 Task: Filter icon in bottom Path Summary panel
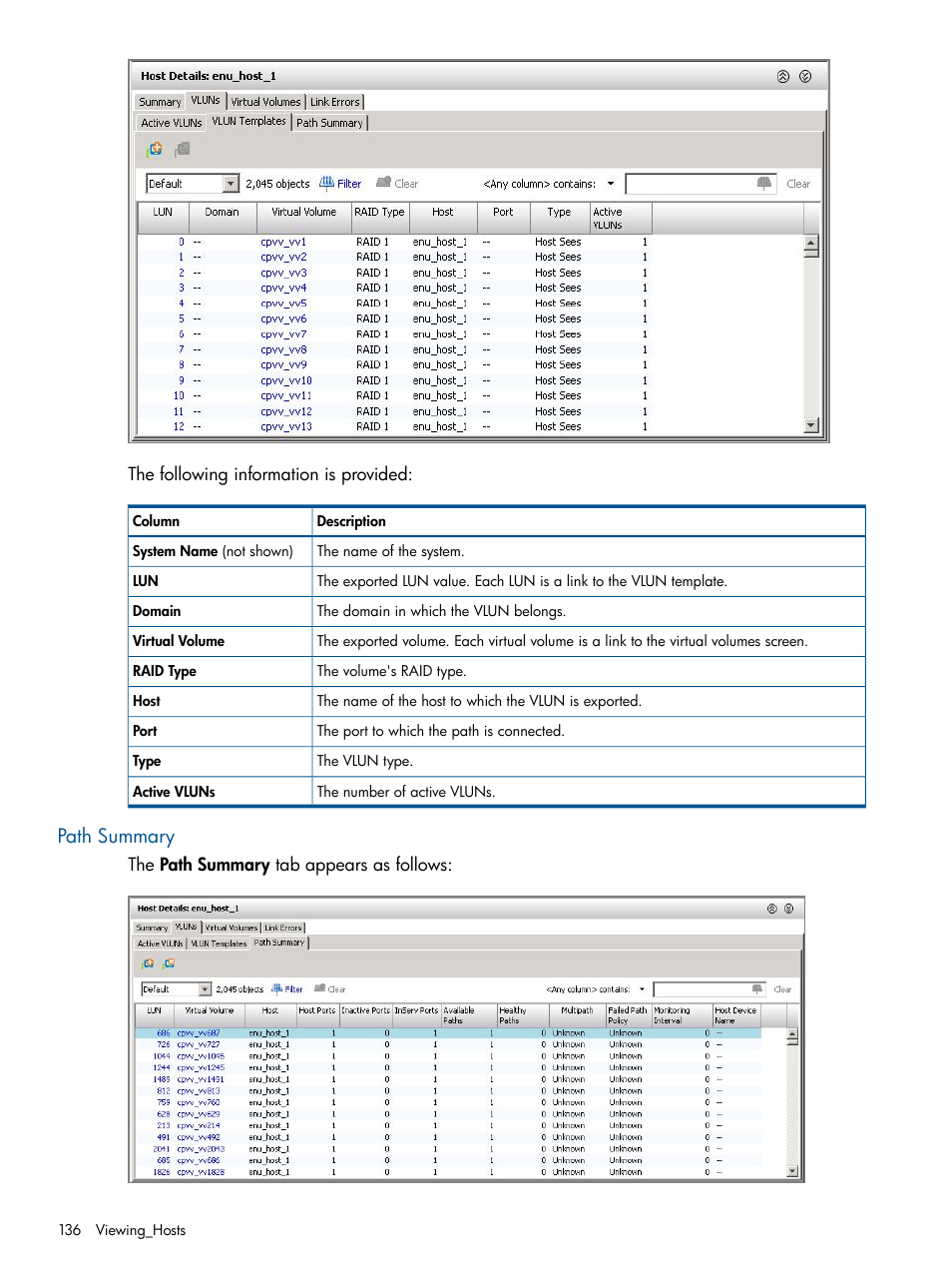(277, 989)
